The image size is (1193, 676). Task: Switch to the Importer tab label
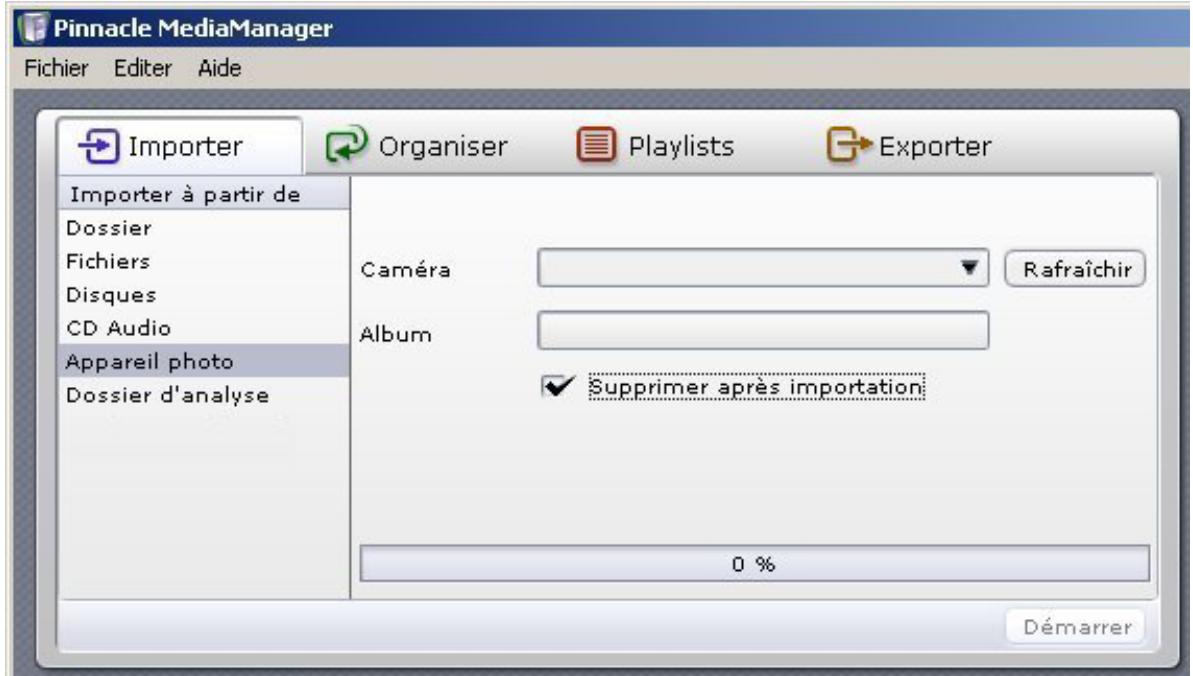(x=186, y=146)
